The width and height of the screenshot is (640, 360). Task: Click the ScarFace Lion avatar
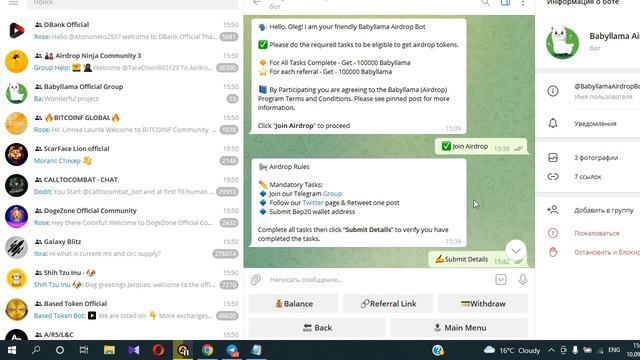coord(16,155)
